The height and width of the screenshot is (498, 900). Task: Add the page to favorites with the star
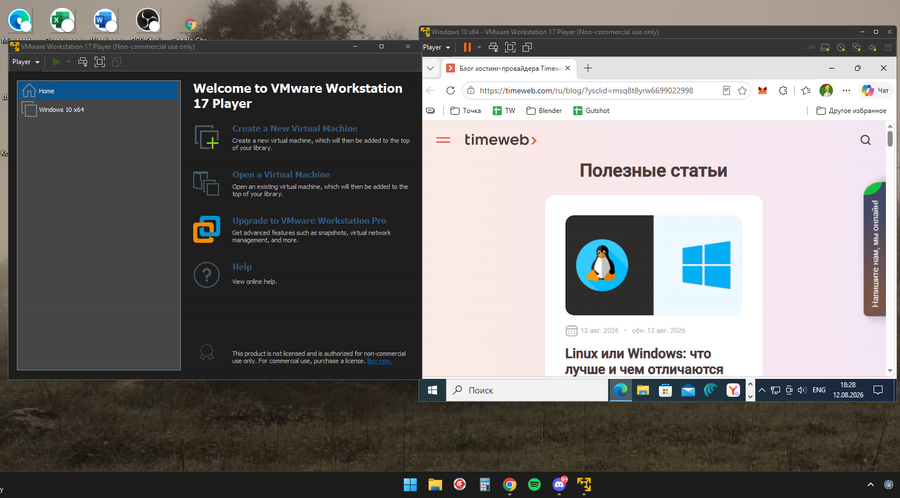click(742, 91)
